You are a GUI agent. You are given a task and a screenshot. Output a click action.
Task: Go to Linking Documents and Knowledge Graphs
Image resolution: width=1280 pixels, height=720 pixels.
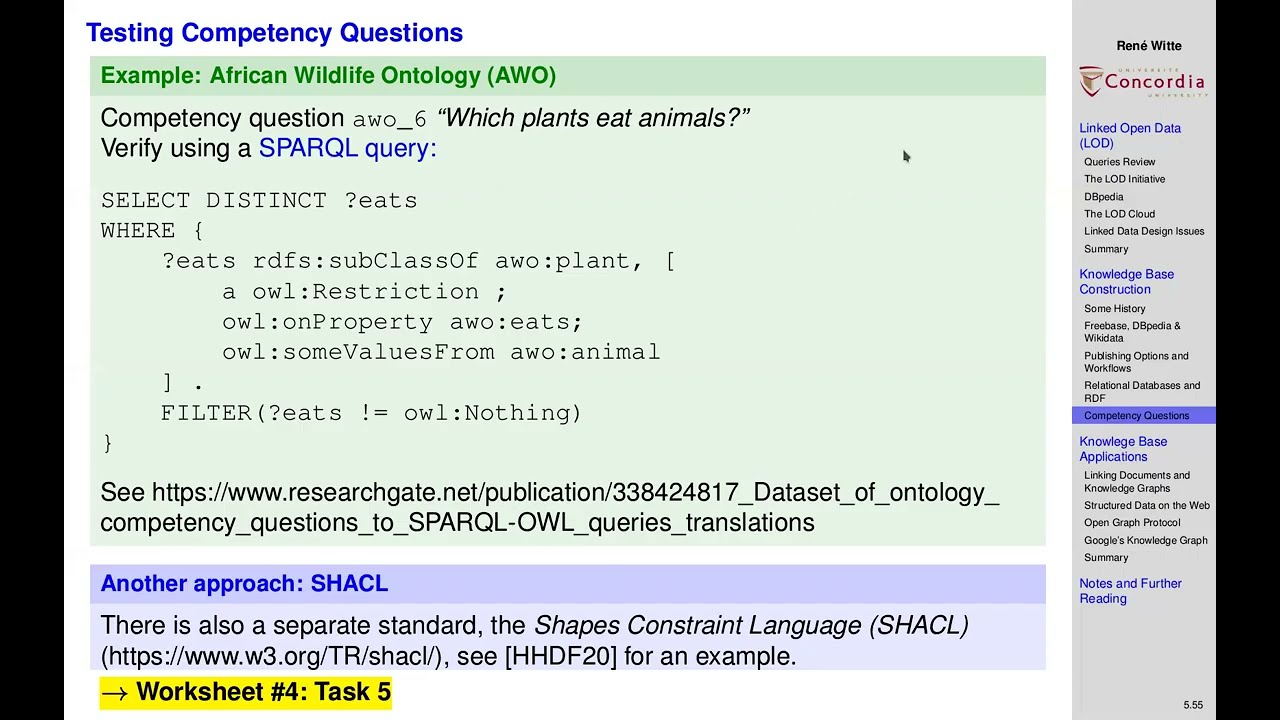pyautogui.click(x=1136, y=482)
